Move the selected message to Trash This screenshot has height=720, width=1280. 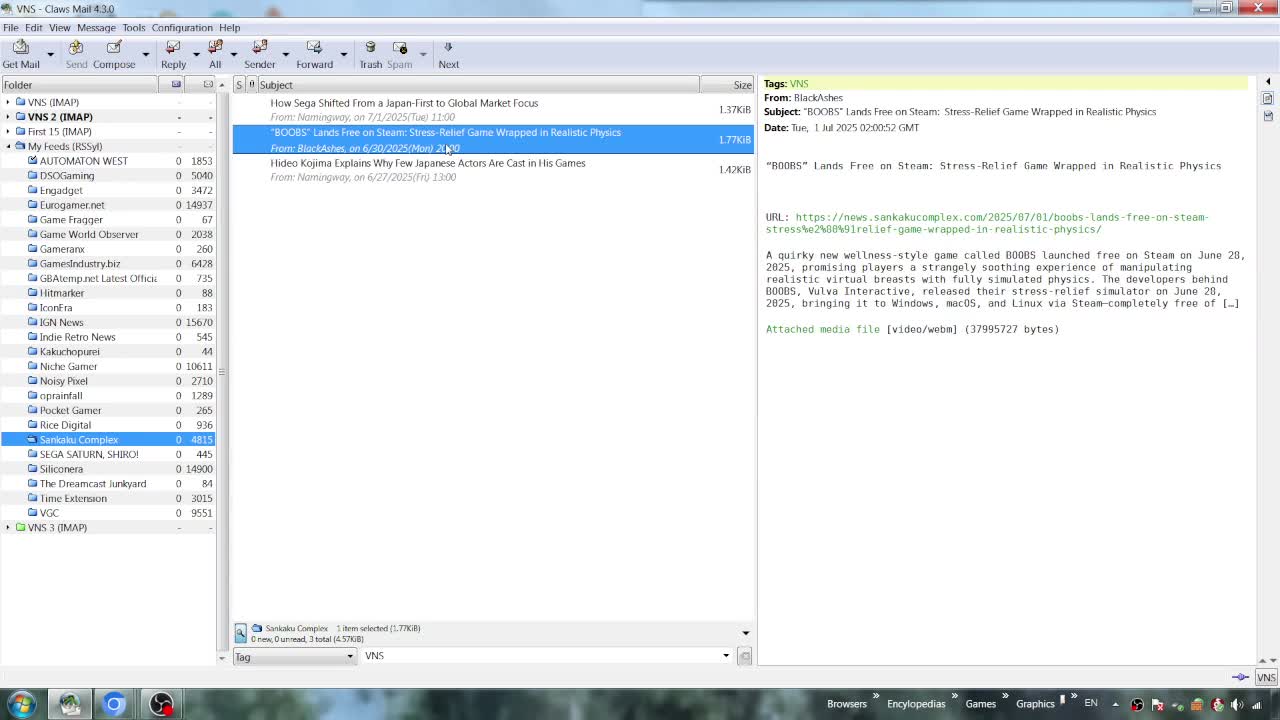click(x=370, y=55)
